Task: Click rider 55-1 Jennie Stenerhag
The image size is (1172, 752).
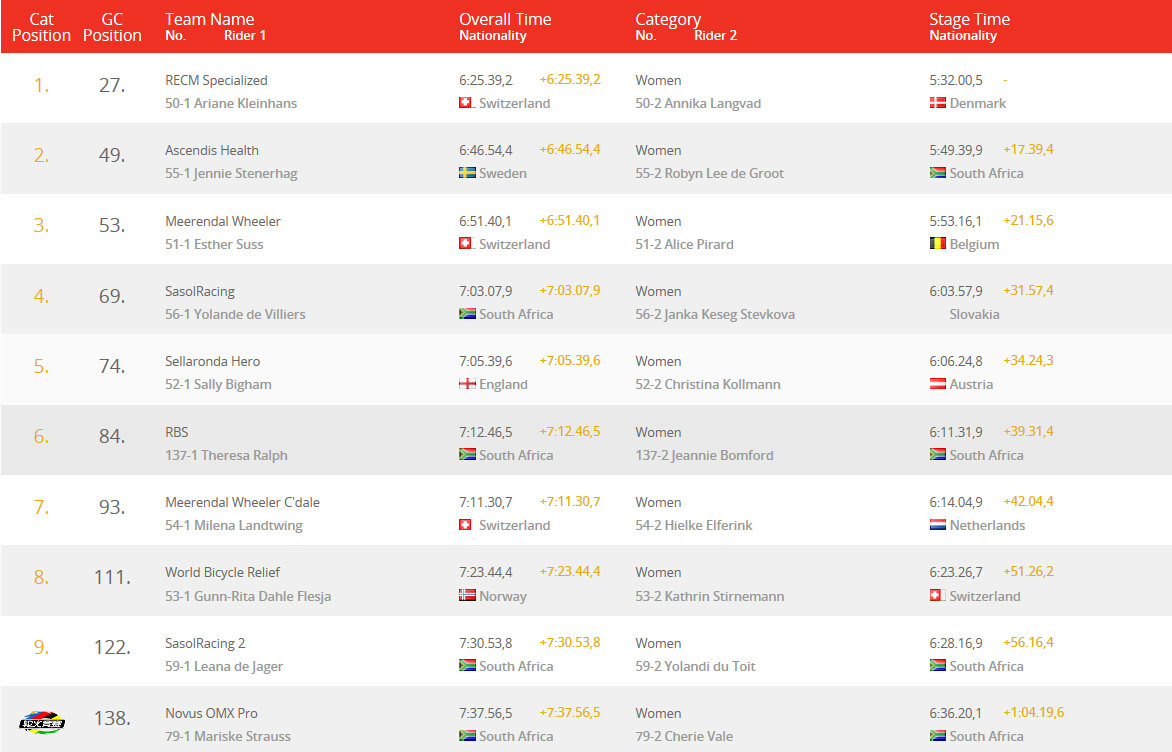Action: click(x=231, y=173)
